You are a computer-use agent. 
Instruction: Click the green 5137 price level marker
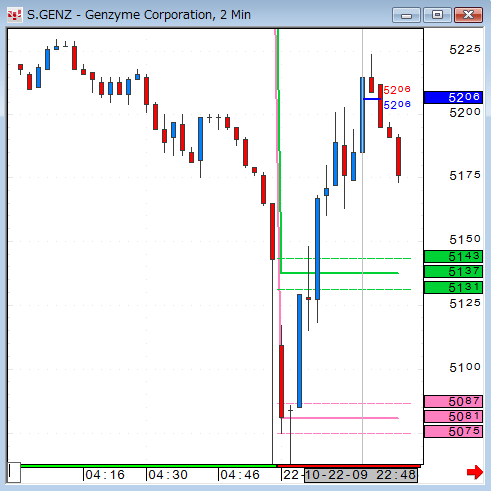pyautogui.click(x=453, y=272)
